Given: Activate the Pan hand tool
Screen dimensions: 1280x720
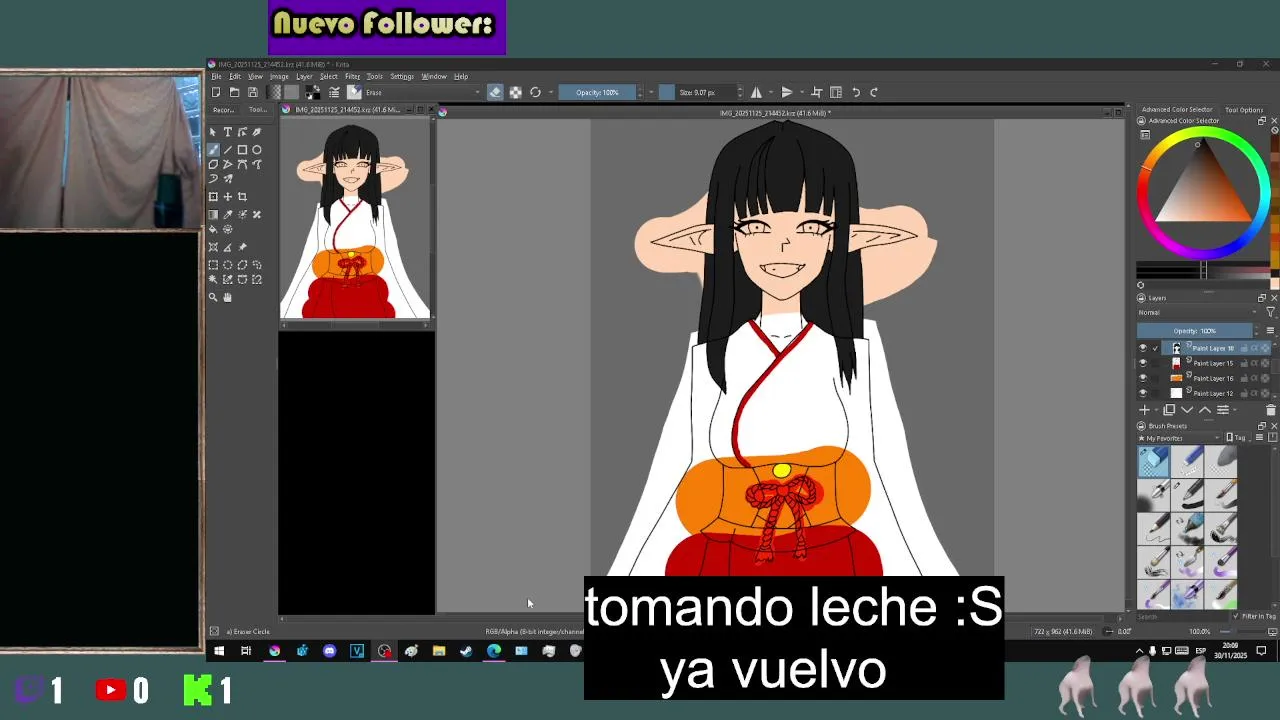Looking at the screenshot, I should (228, 297).
